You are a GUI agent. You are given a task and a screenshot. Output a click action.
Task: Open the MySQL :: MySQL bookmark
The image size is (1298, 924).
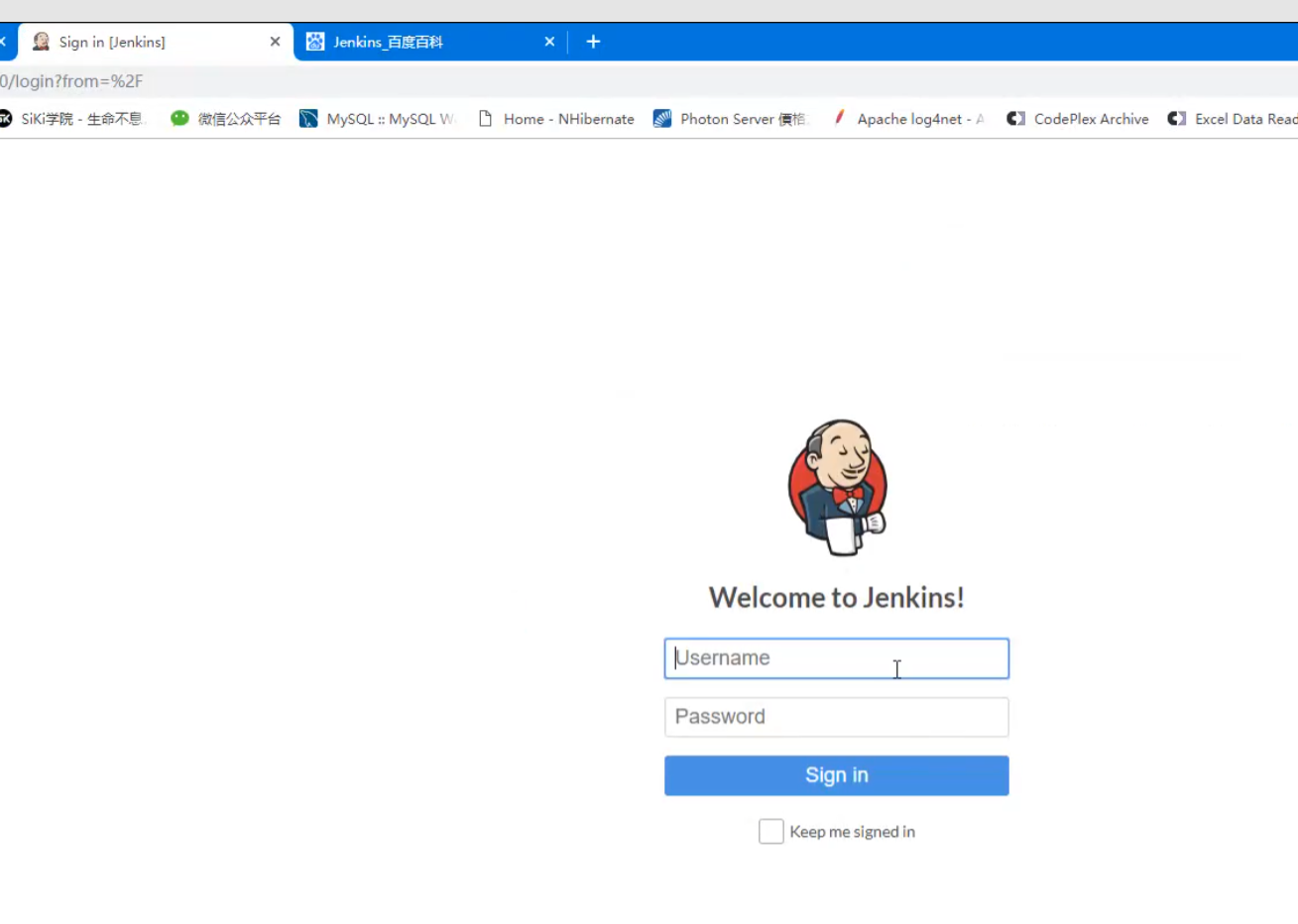(378, 119)
